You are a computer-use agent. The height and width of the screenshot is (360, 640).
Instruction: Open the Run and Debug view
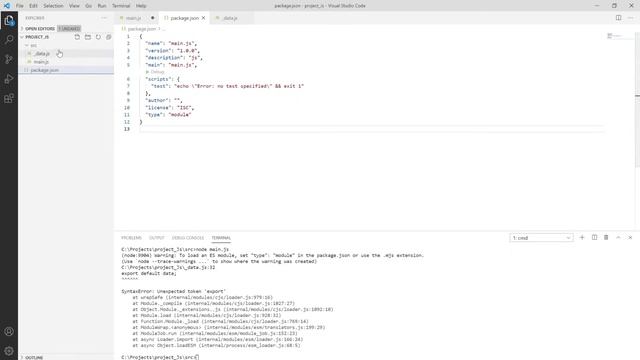9,79
